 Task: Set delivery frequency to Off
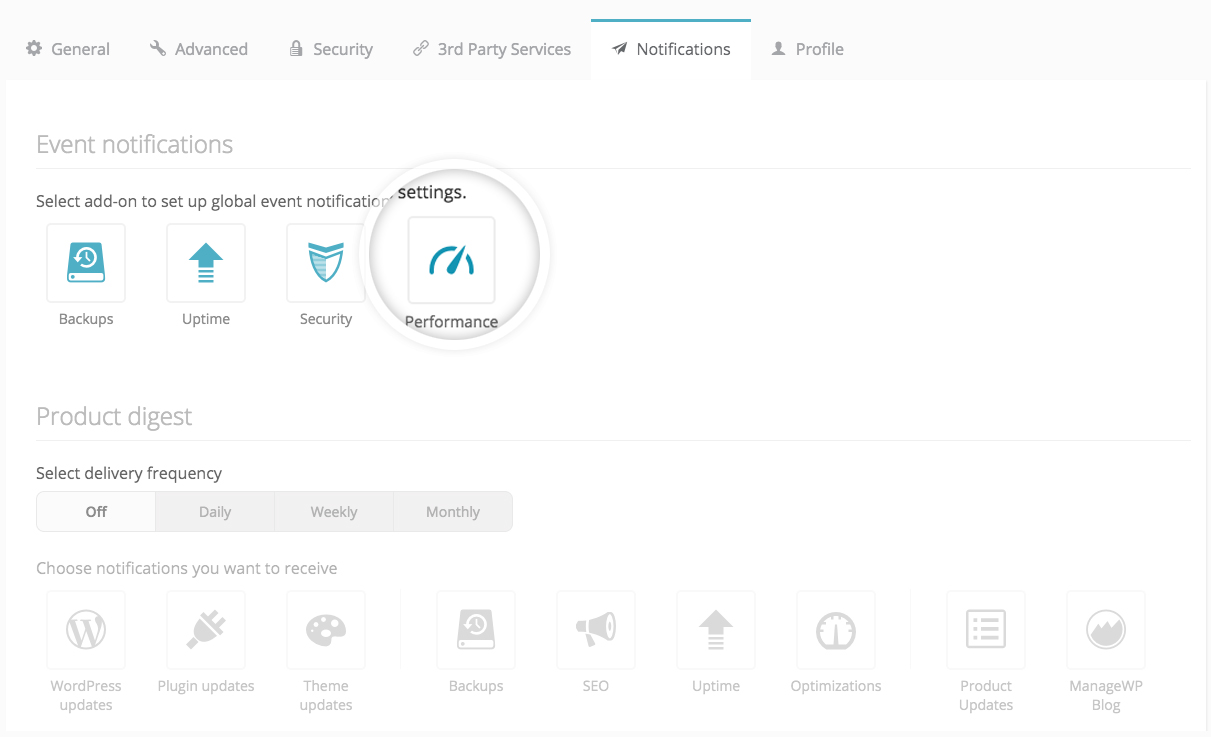coord(96,512)
